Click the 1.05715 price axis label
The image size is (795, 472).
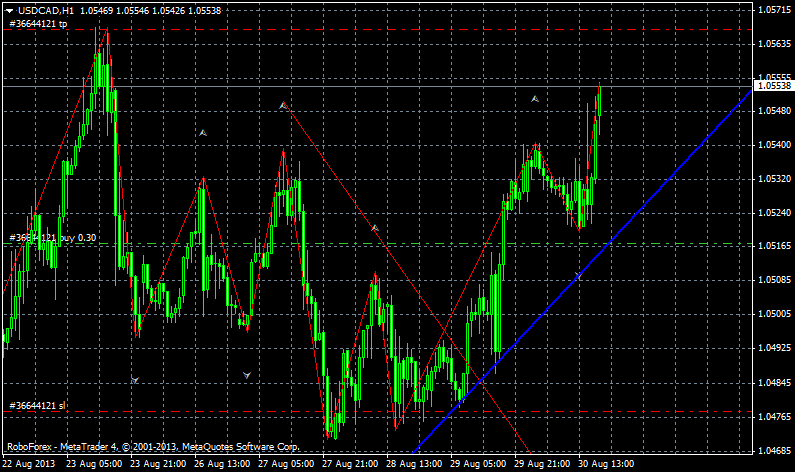point(774,10)
